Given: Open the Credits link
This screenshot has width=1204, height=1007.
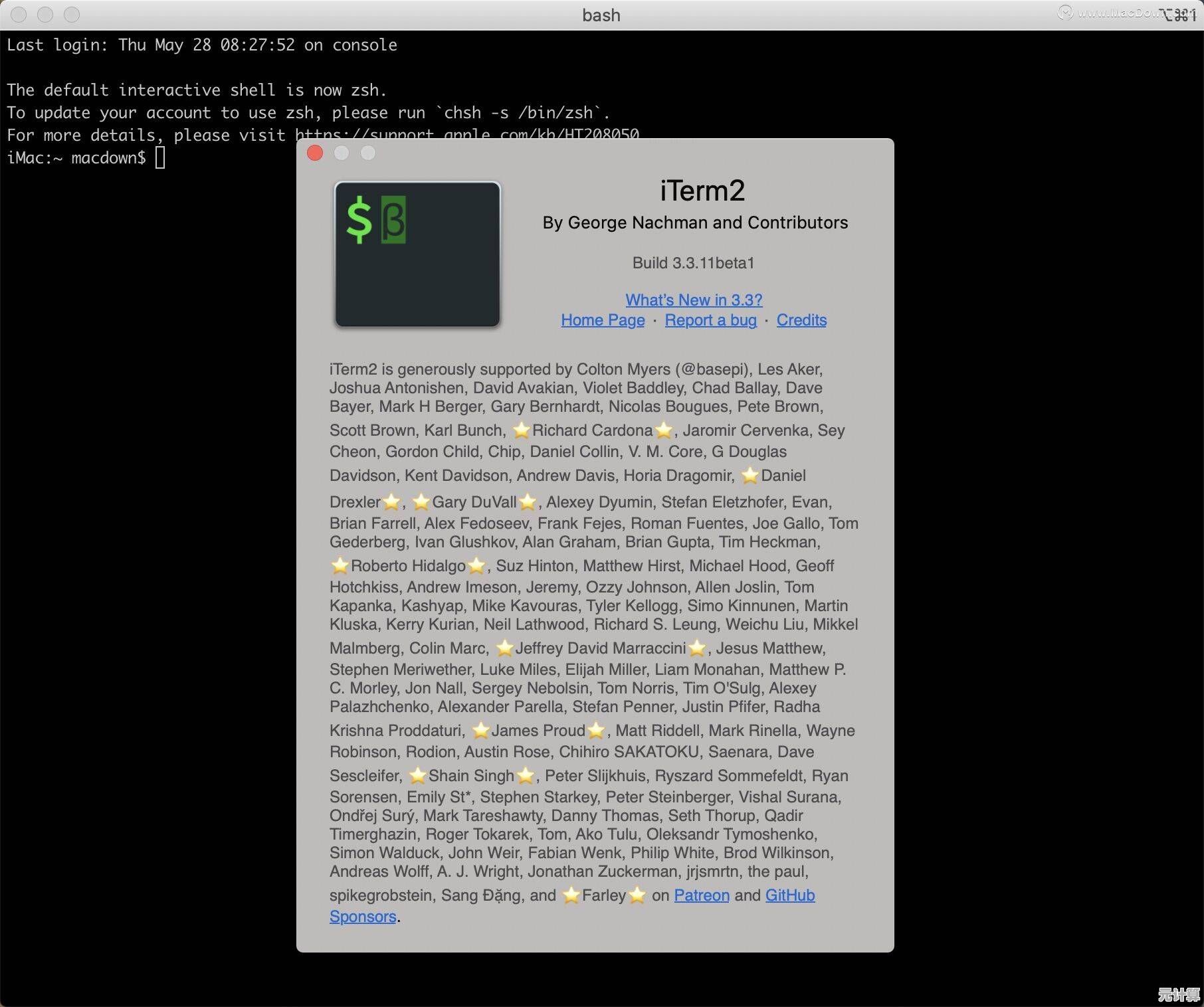Looking at the screenshot, I should click(801, 320).
